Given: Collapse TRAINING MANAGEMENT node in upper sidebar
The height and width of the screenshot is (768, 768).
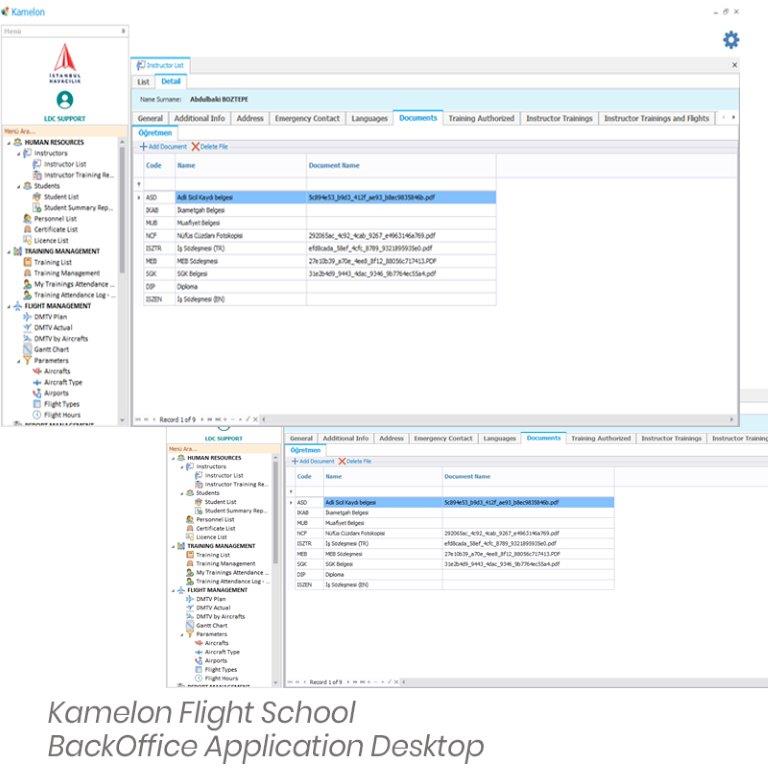Looking at the screenshot, I should (9, 252).
